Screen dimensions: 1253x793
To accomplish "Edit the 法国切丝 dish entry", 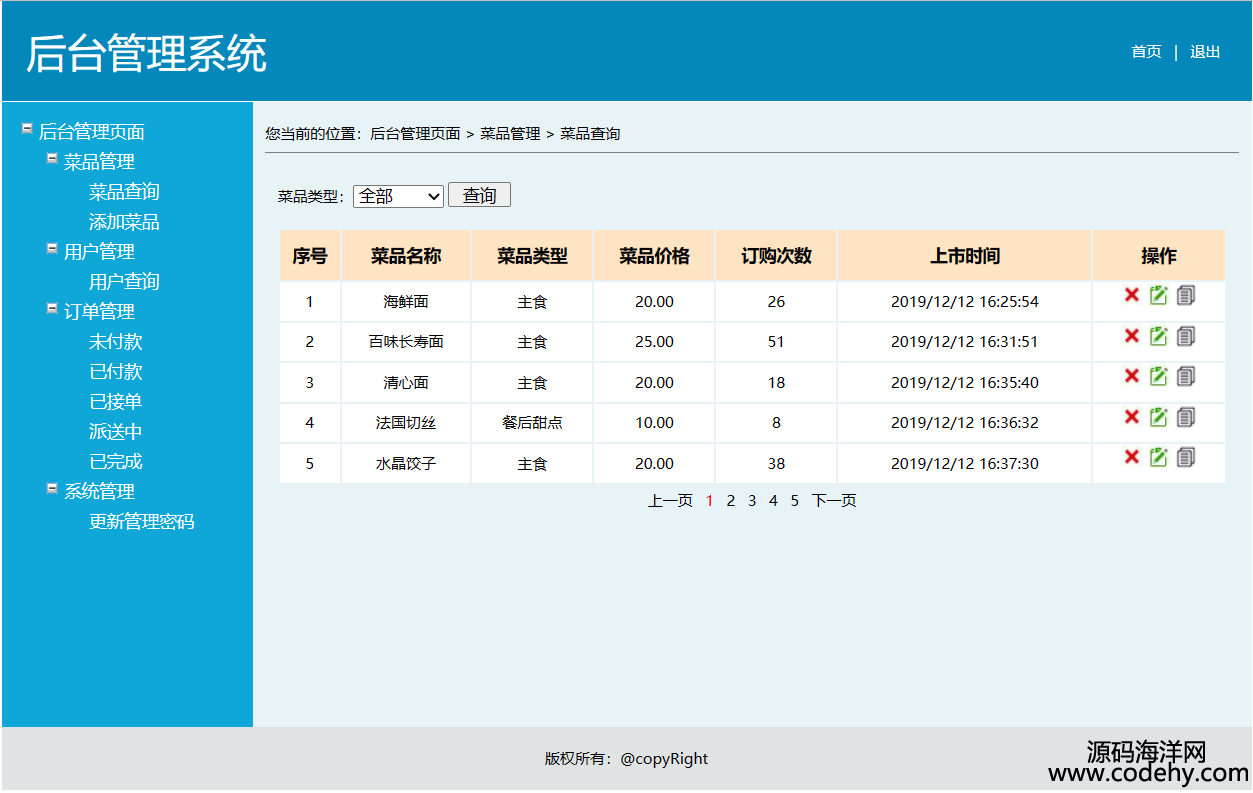I will [x=1159, y=416].
